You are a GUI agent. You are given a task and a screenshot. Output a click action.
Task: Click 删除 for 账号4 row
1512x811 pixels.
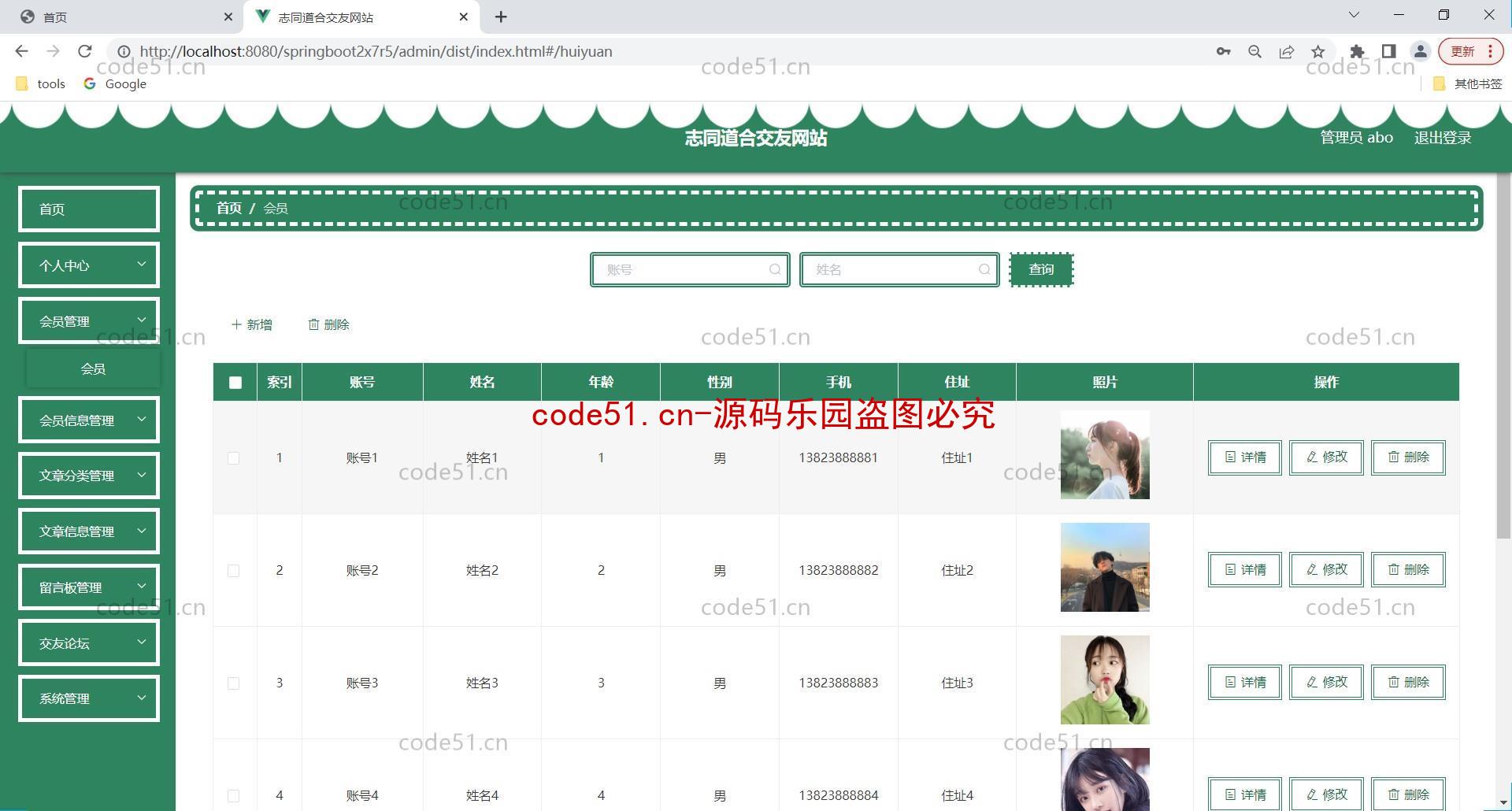click(1408, 794)
